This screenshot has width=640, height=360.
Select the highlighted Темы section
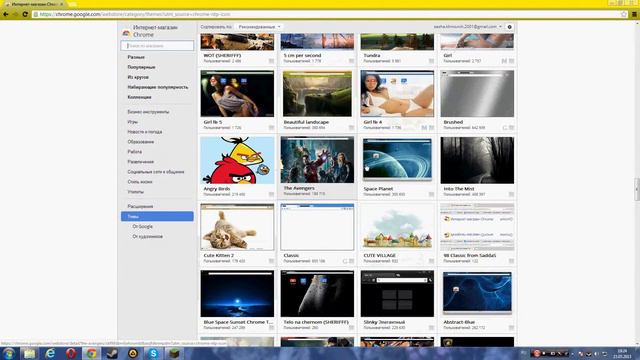pos(157,216)
